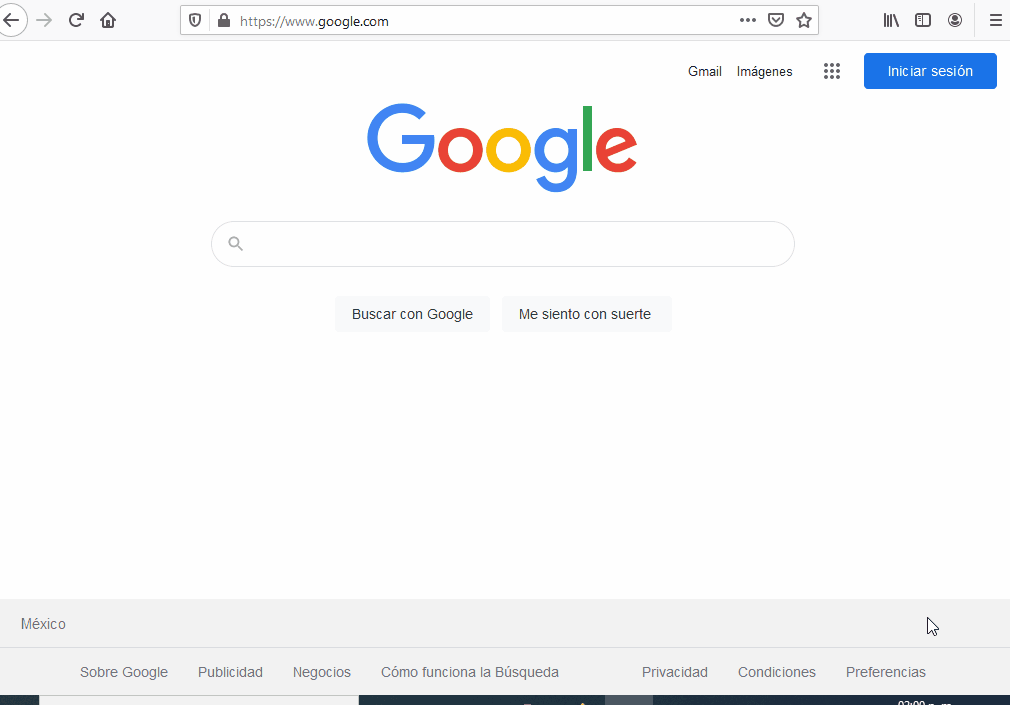Viewport: 1010px width, 705px height.
Task: Click Me siento con suerte button
Action: click(585, 314)
